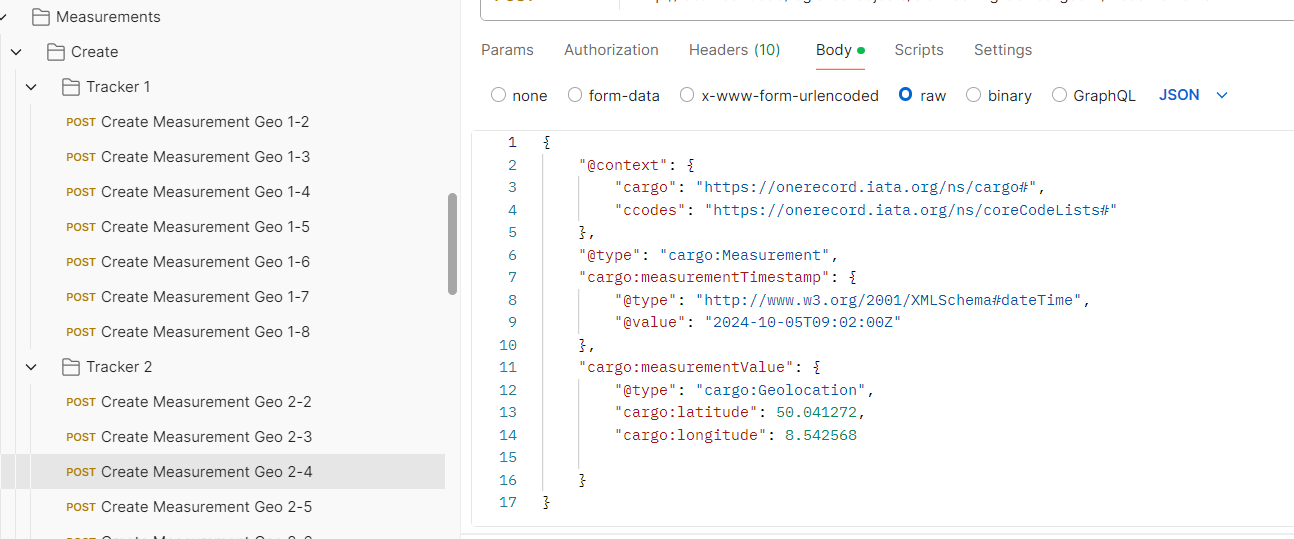Select the GraphQL body type radio

click(x=1059, y=95)
